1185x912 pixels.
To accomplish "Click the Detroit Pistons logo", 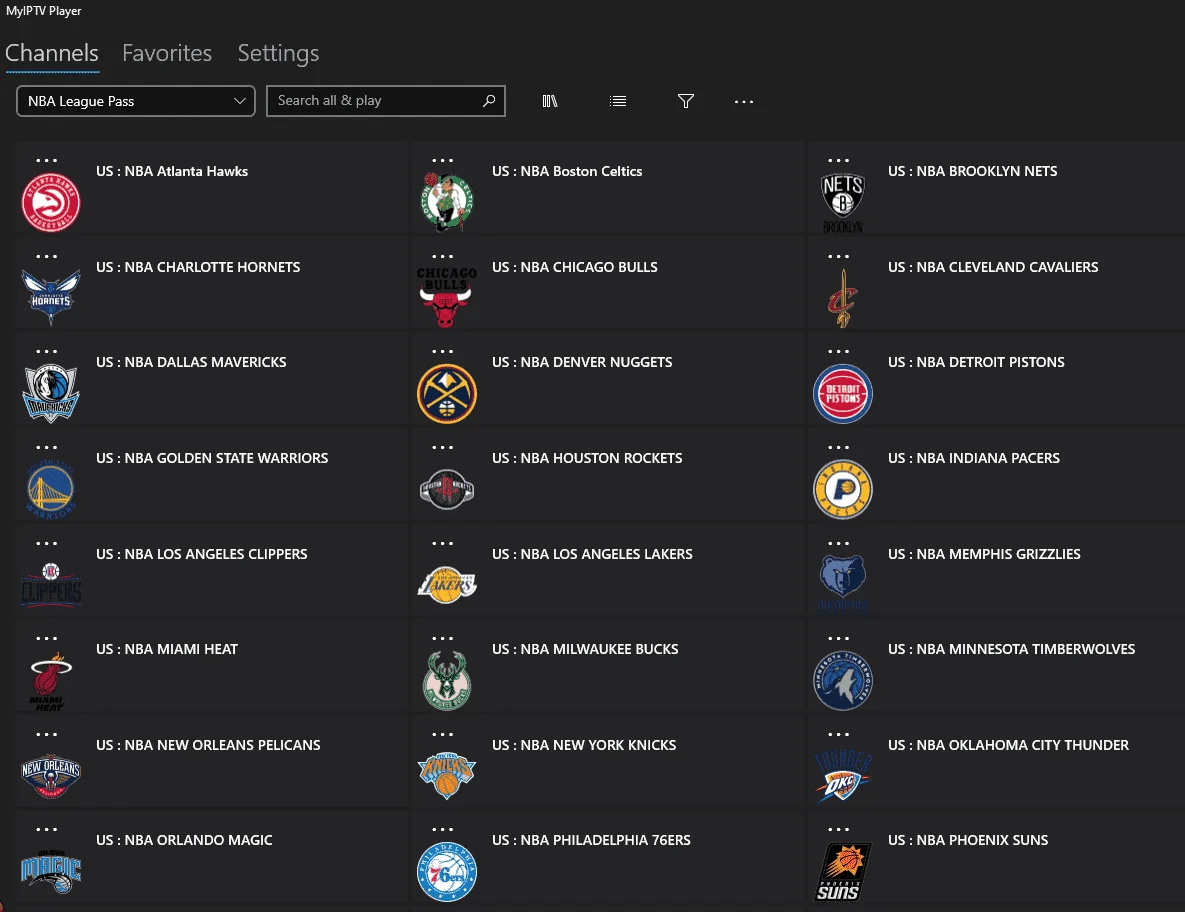I will [843, 394].
